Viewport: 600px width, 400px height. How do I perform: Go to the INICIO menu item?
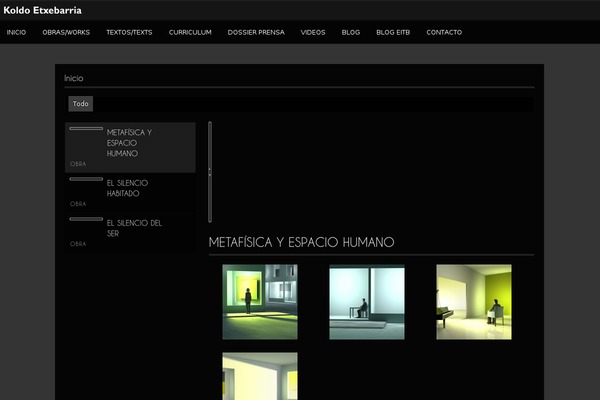[16, 33]
